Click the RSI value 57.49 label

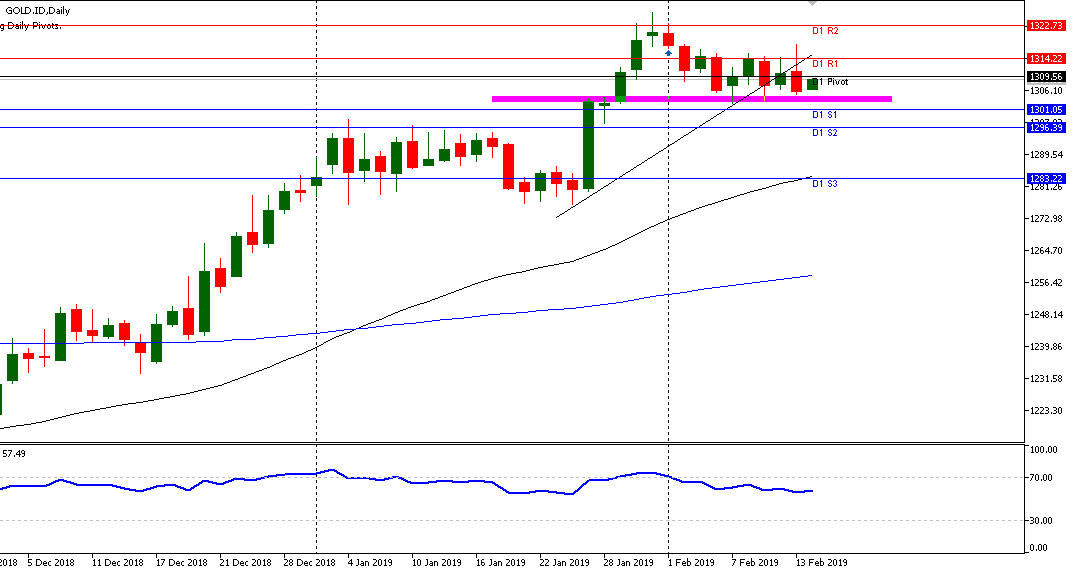click(14, 453)
